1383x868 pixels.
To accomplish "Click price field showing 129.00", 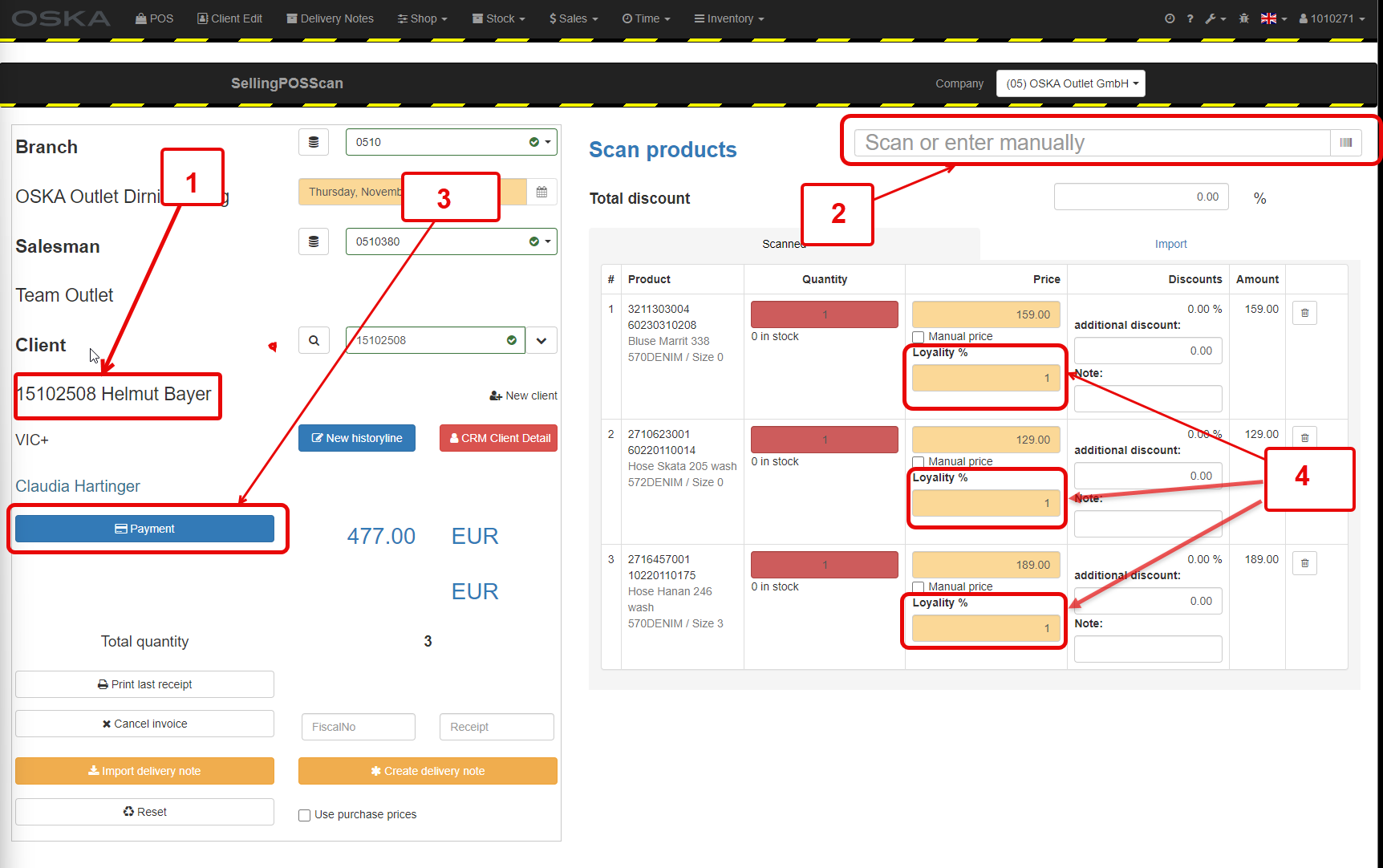I will pos(986,440).
